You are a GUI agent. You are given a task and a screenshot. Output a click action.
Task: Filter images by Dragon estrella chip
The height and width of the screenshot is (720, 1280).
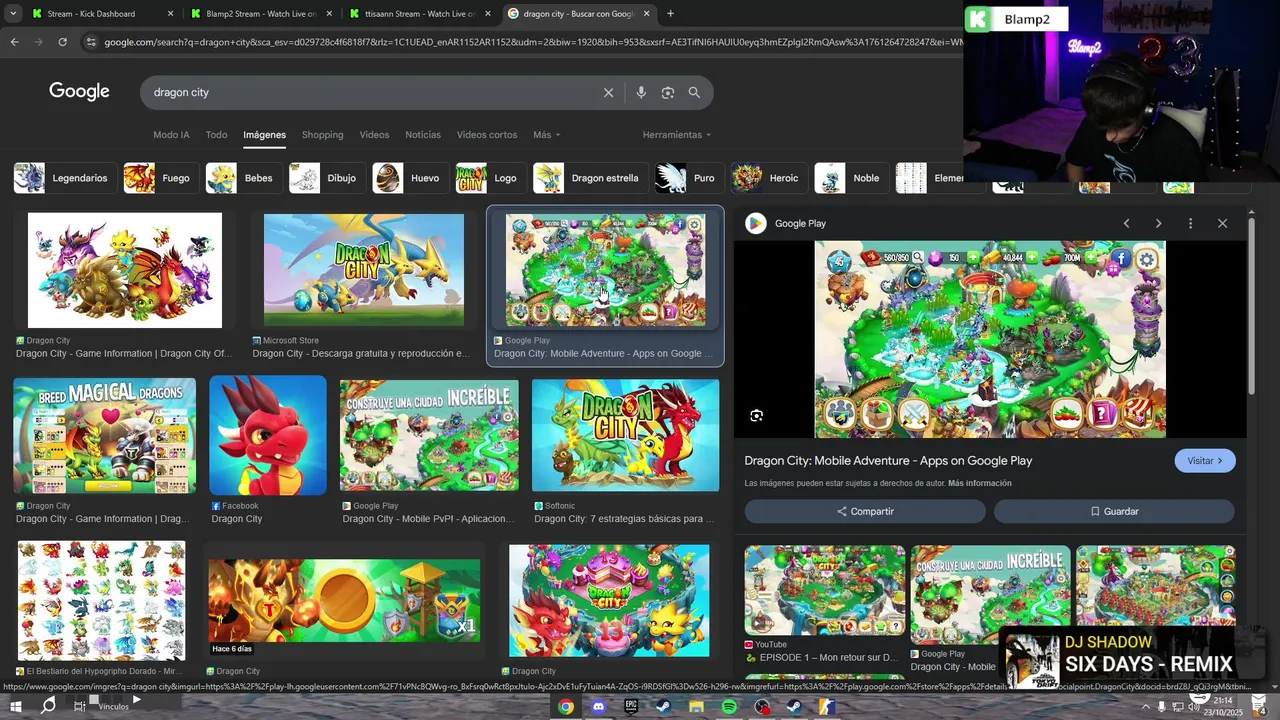588,178
